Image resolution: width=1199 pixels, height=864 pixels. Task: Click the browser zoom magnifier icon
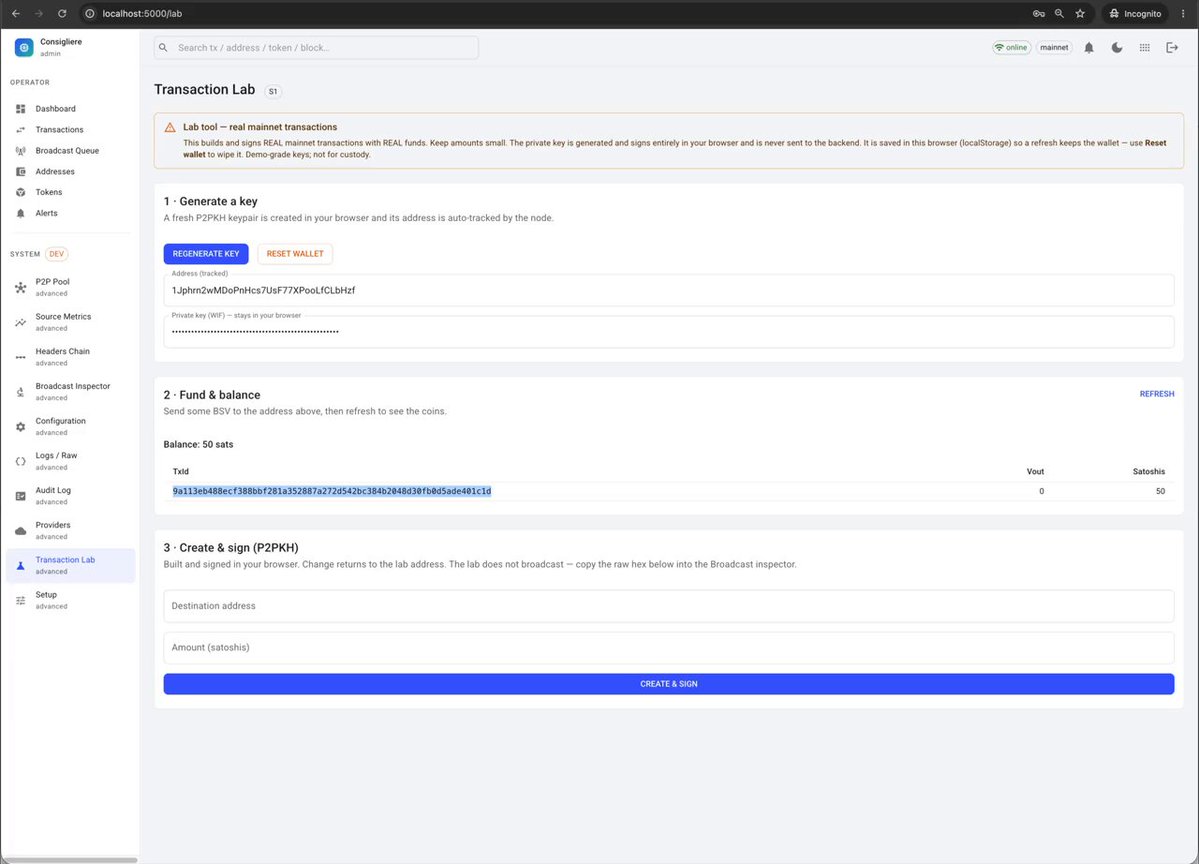1059,14
